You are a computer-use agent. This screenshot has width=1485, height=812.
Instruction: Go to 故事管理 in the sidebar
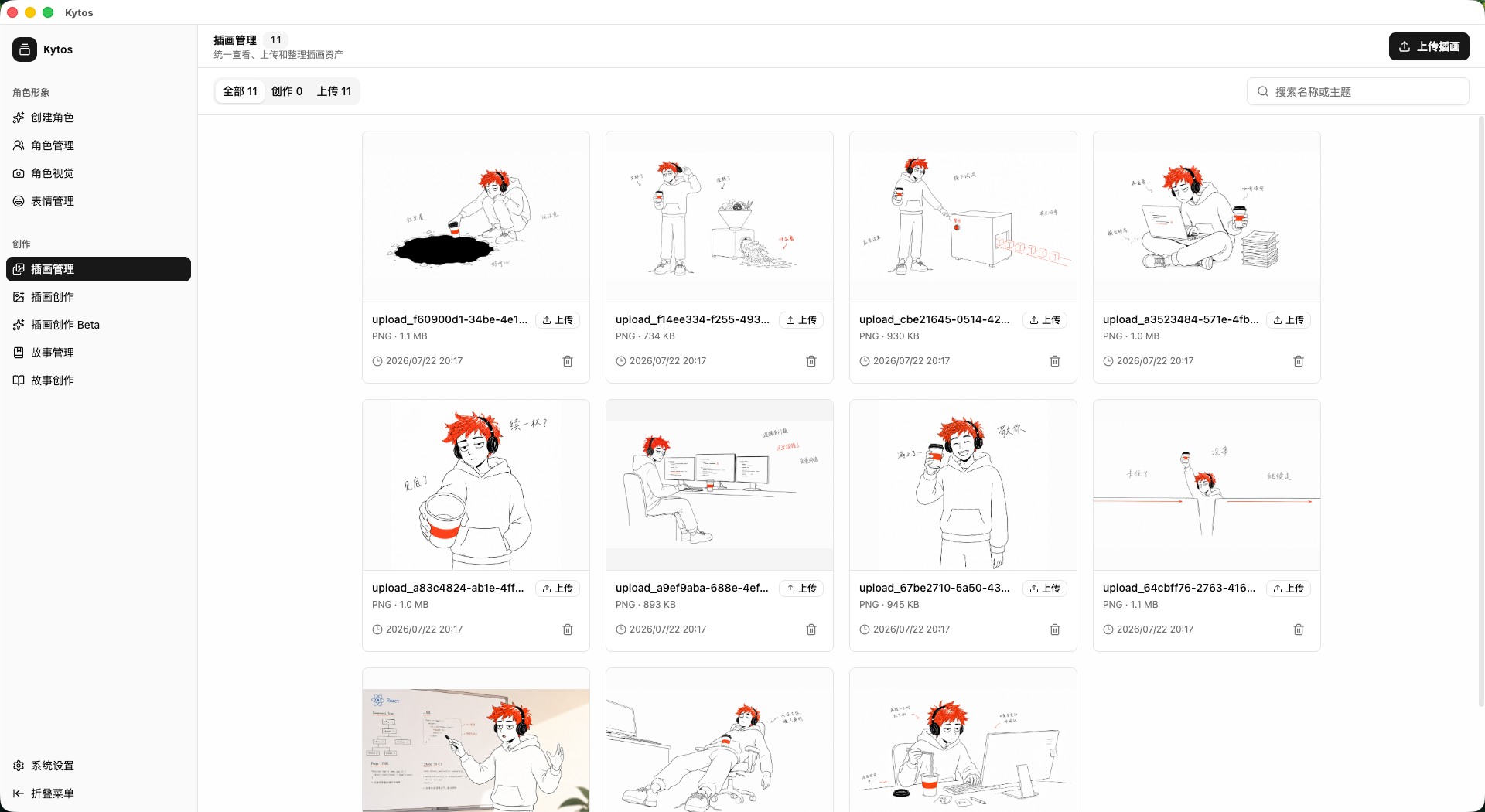[98, 353]
